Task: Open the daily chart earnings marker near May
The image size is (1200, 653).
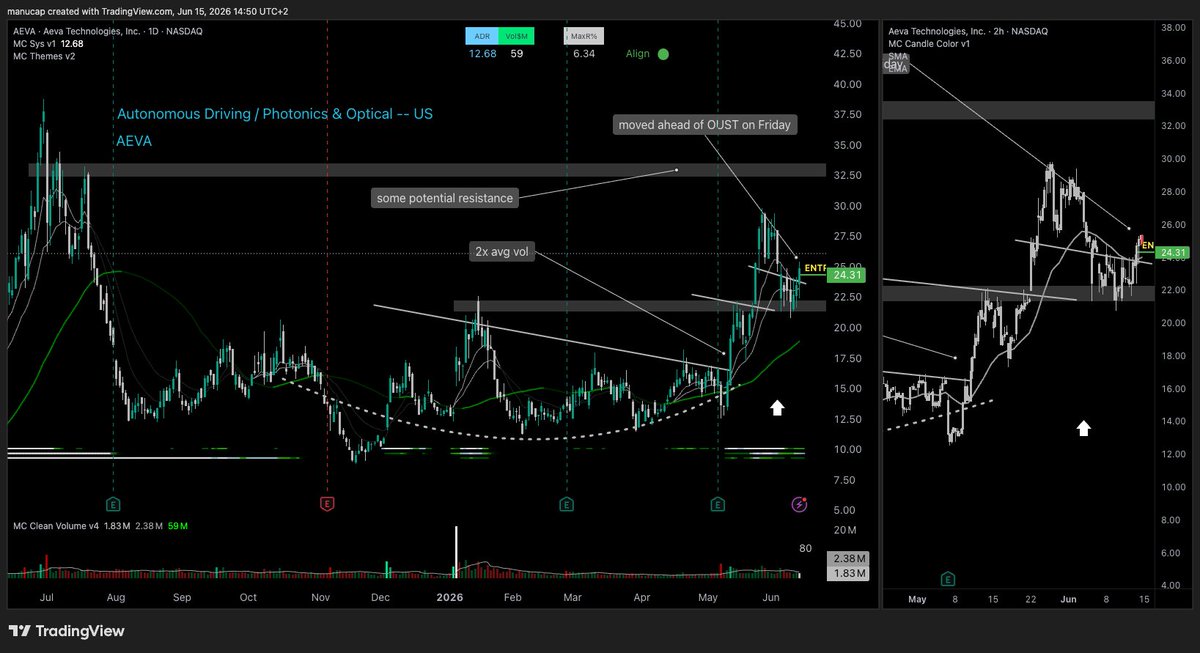Action: [719, 503]
